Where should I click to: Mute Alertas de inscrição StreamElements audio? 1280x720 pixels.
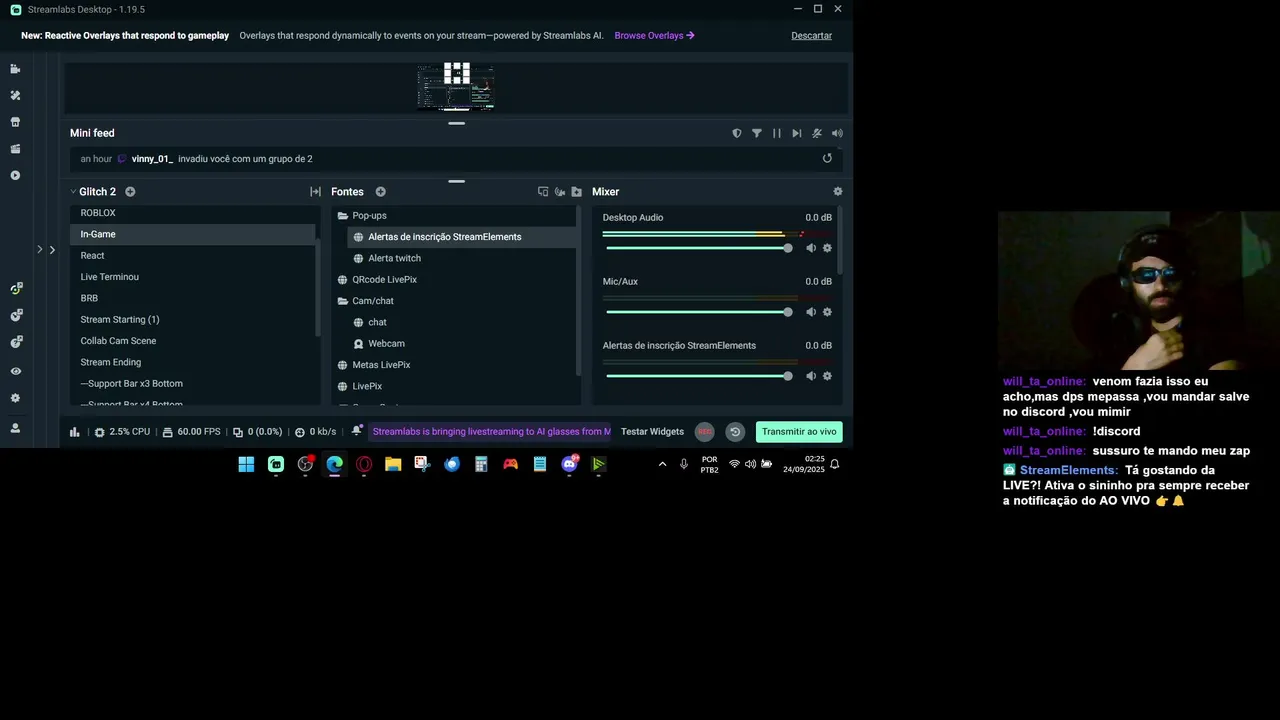811,376
